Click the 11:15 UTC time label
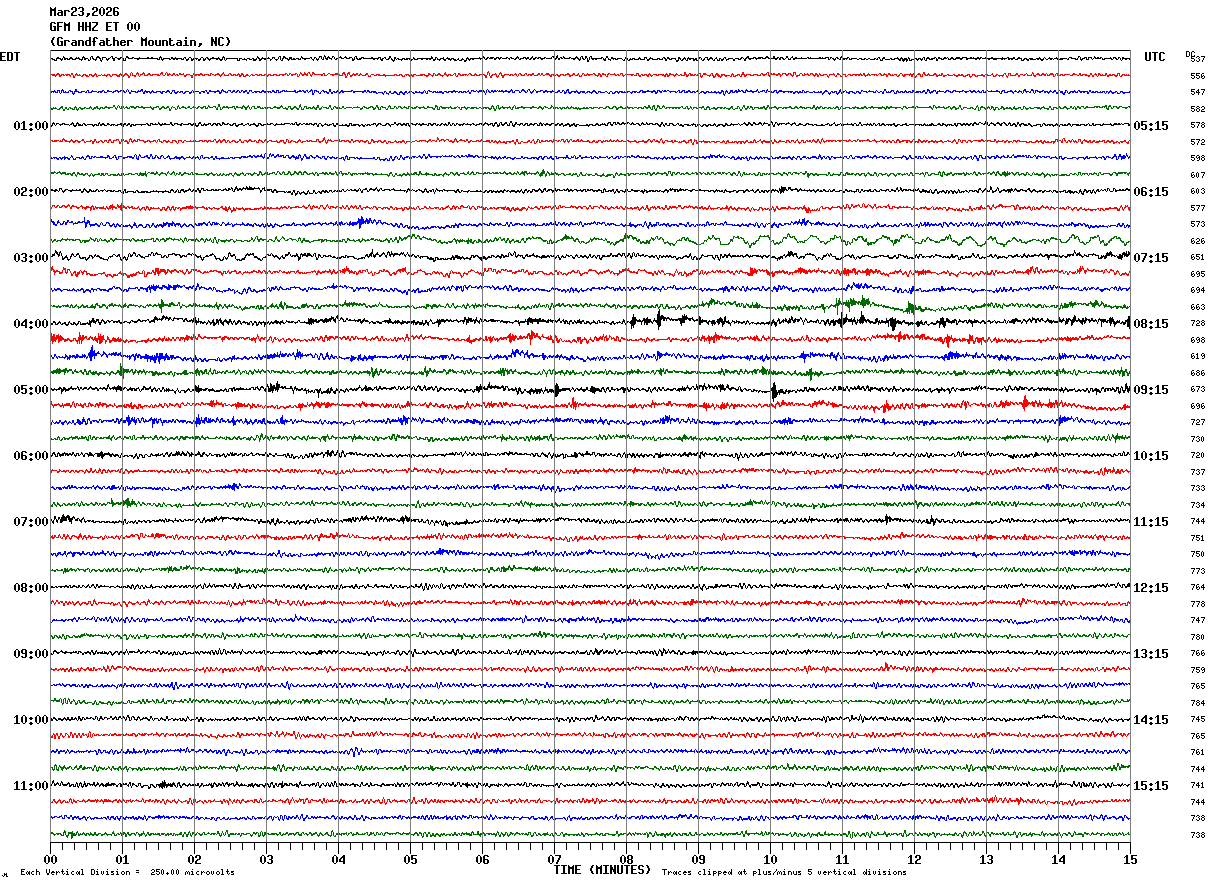Image resolution: width=1210 pixels, height=886 pixels. (x=1151, y=522)
